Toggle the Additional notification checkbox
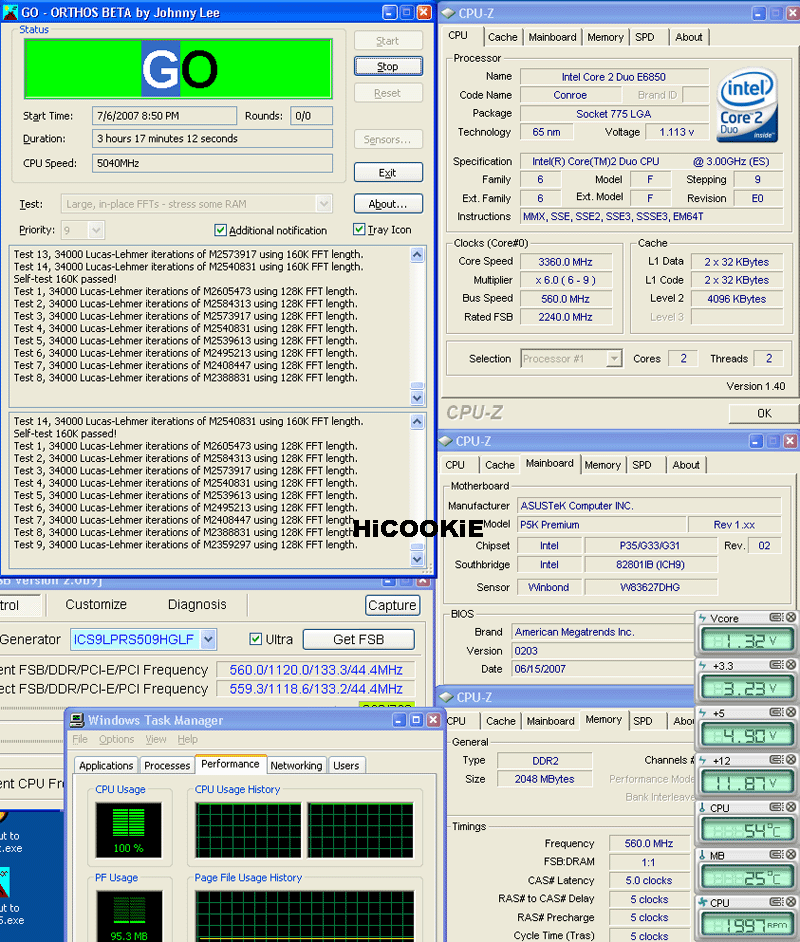 click(x=221, y=230)
